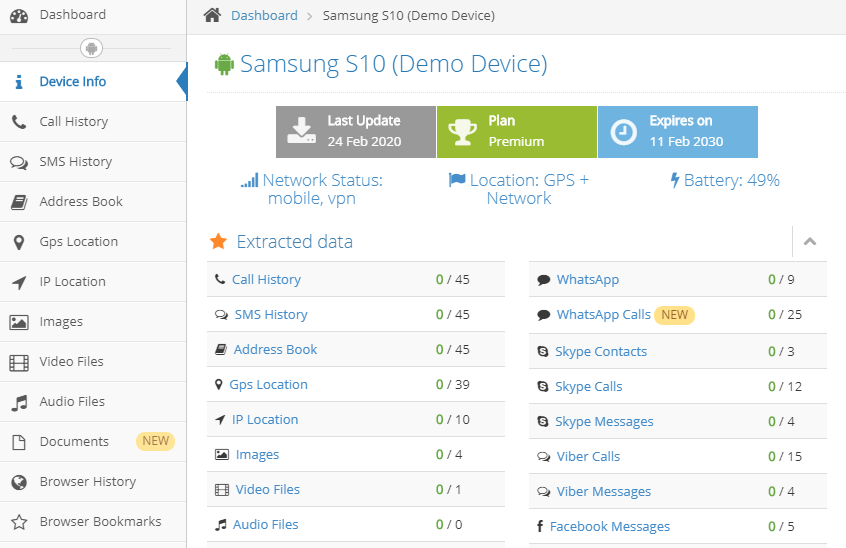
Task: Click the Plan Premium trophy icon
Action: (x=462, y=132)
